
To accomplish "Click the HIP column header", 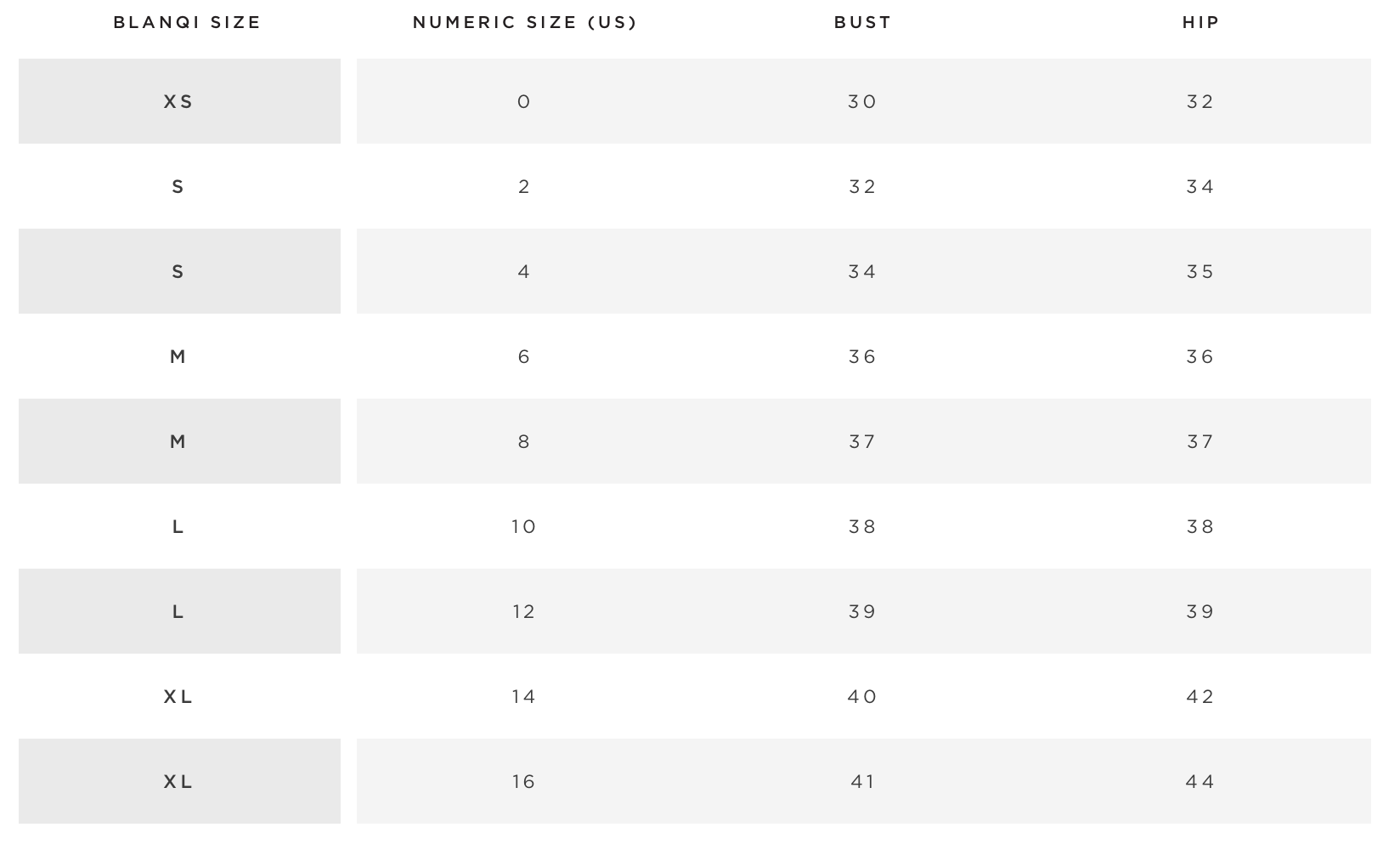I will tap(1201, 23).
